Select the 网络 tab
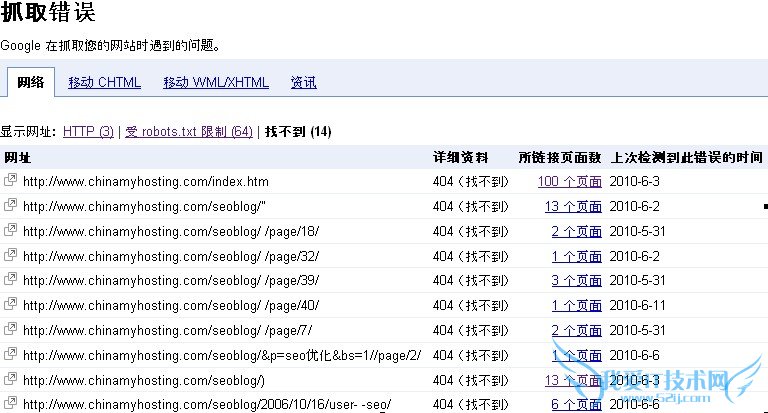The width and height of the screenshot is (768, 413). pos(30,82)
